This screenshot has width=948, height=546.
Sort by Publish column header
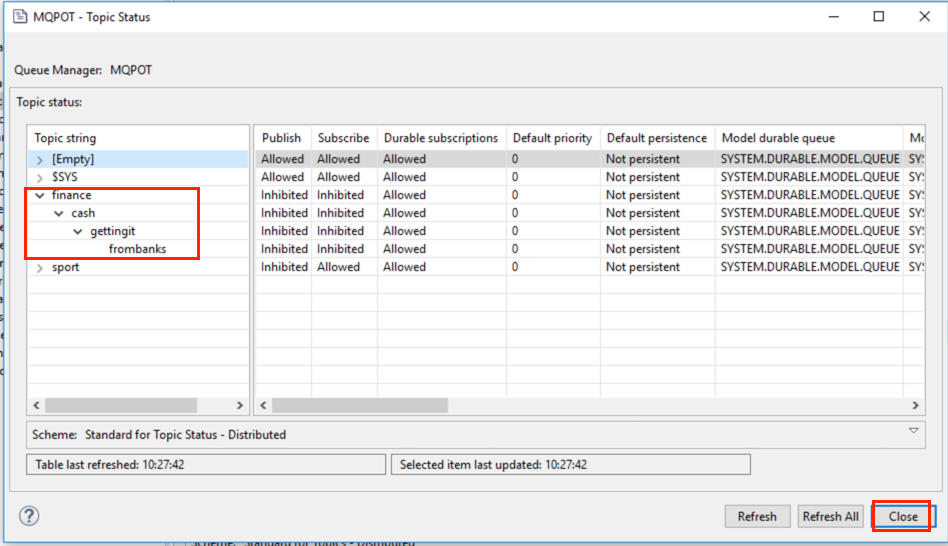click(282, 138)
